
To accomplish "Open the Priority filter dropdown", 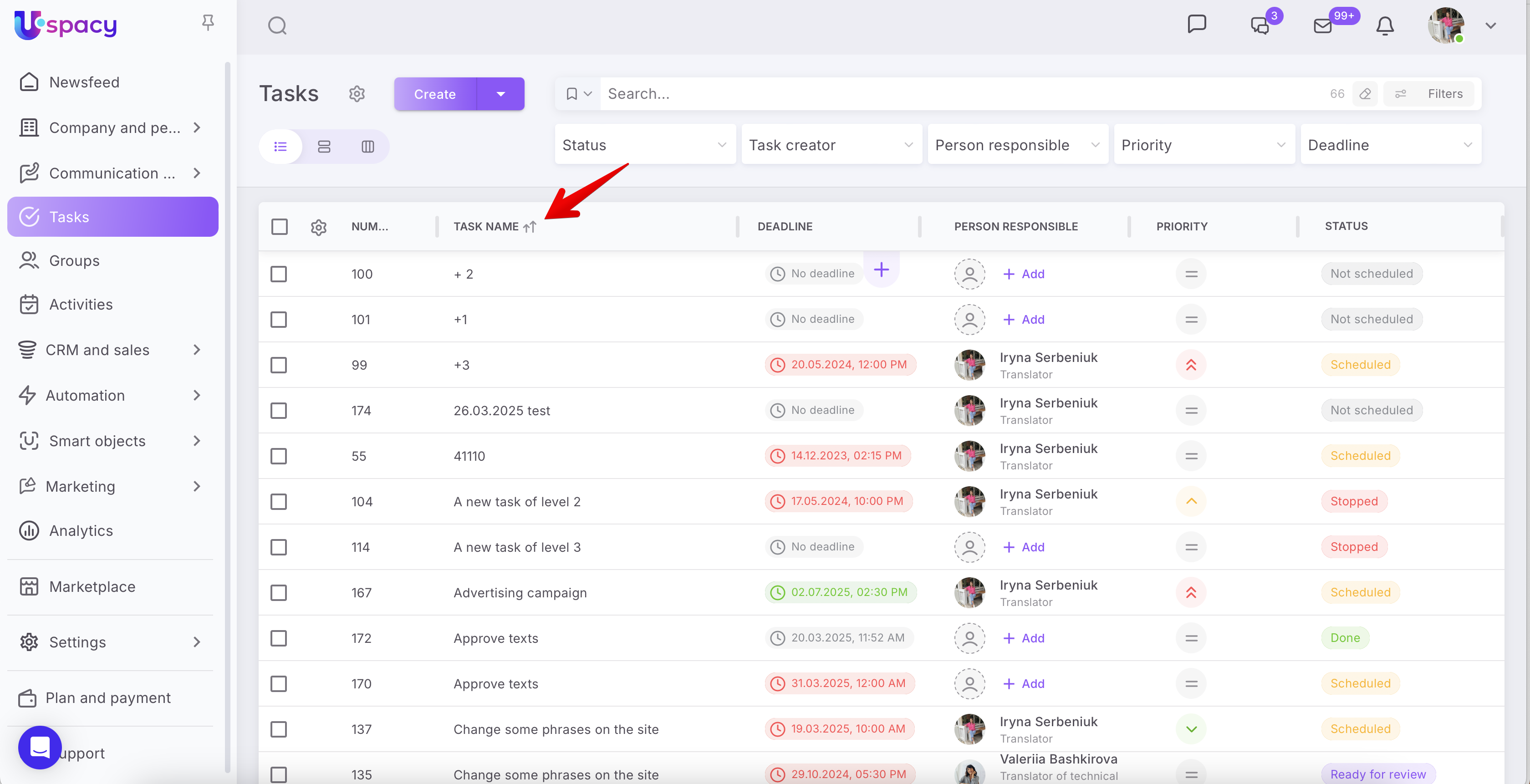I will 1204,144.
